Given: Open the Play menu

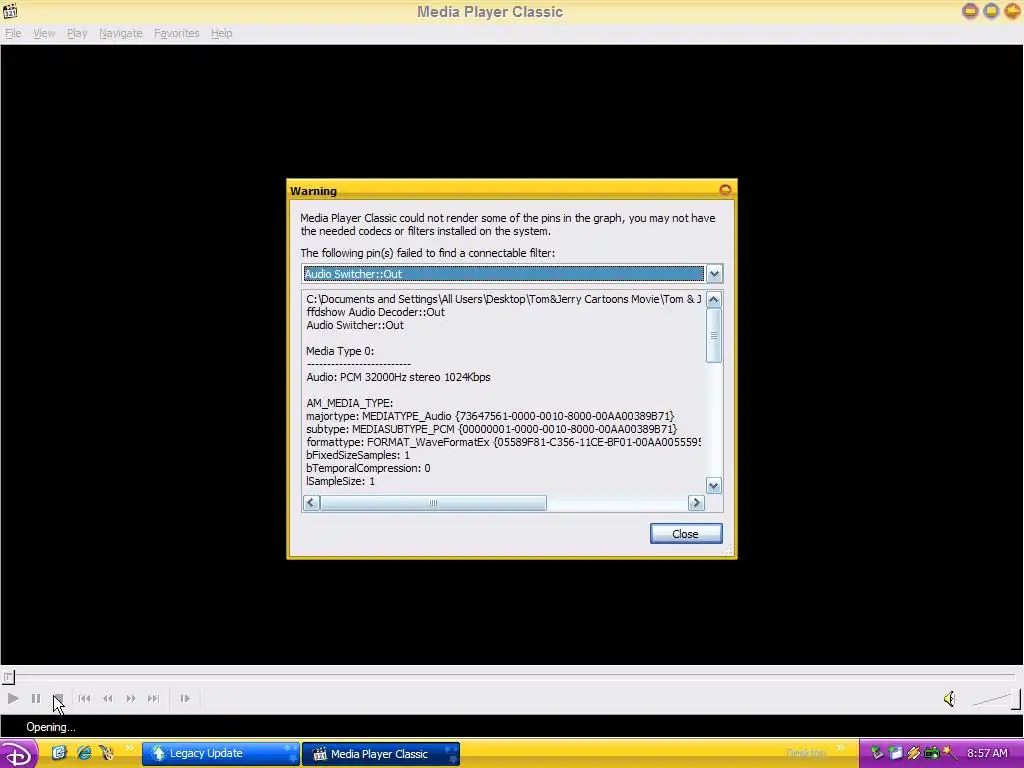Looking at the screenshot, I should (77, 33).
